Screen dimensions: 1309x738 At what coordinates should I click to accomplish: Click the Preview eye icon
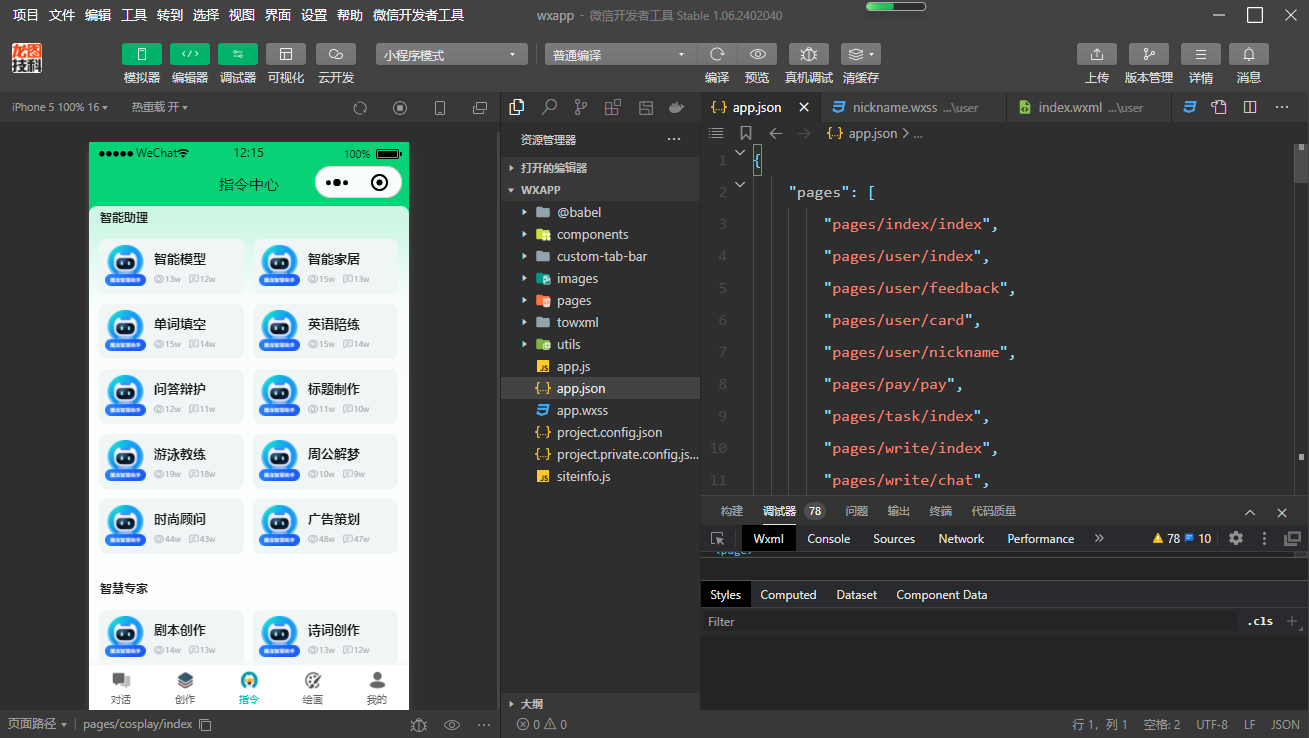coord(758,54)
